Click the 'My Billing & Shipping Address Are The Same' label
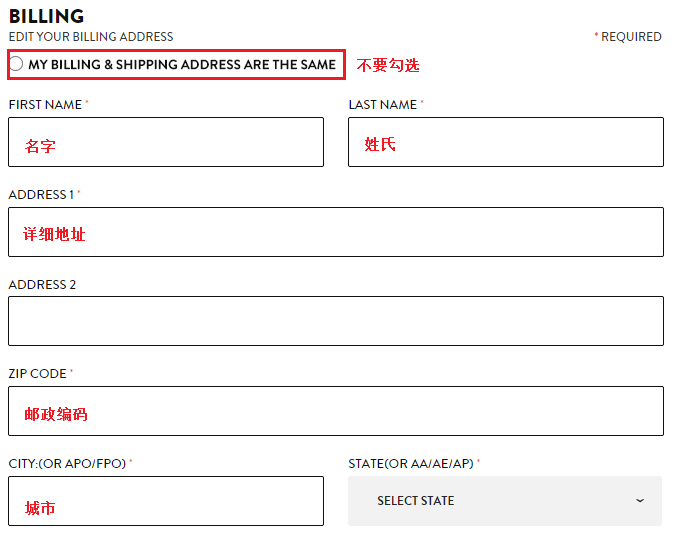 point(182,65)
